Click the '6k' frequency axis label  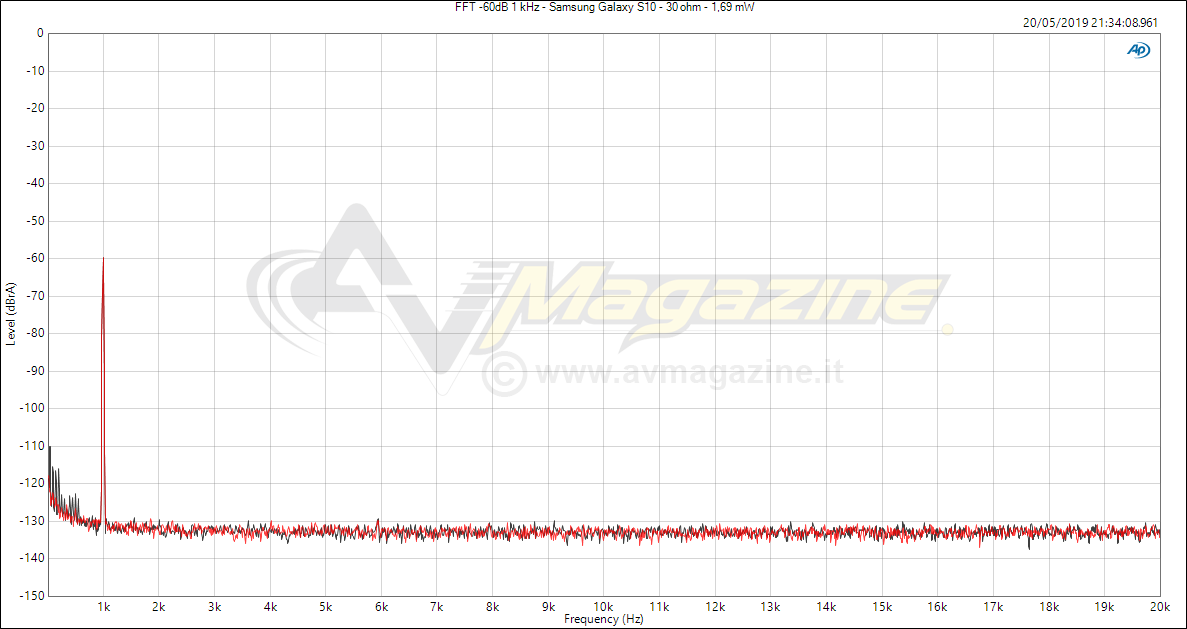[x=382, y=607]
